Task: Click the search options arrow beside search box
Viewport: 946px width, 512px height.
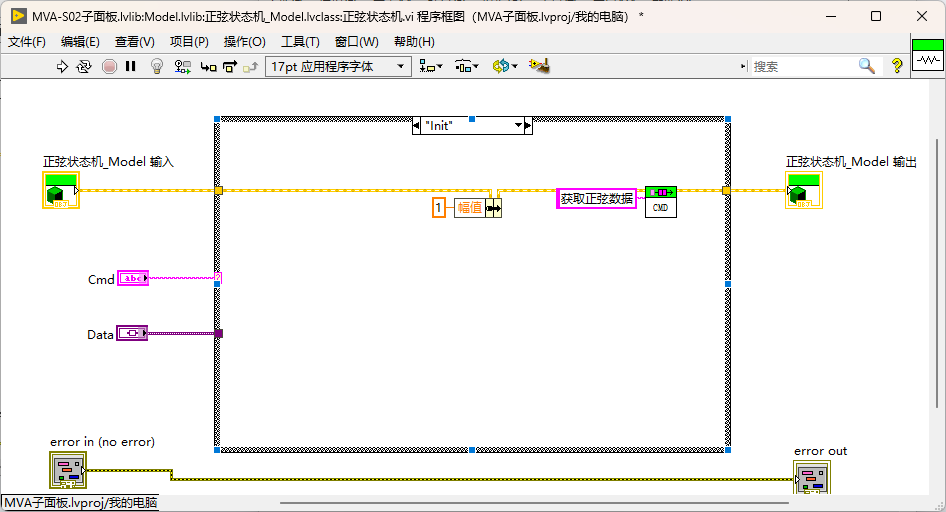Action: (x=744, y=66)
